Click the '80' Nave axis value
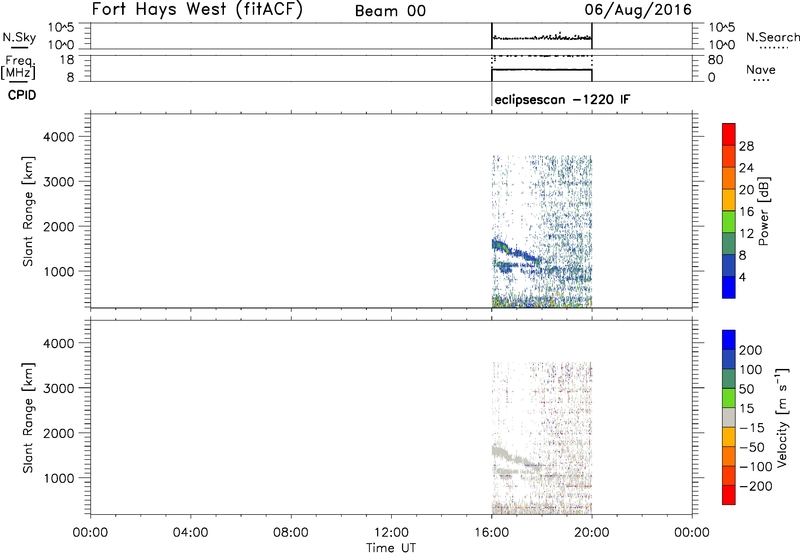800x554 pixels. [715, 60]
